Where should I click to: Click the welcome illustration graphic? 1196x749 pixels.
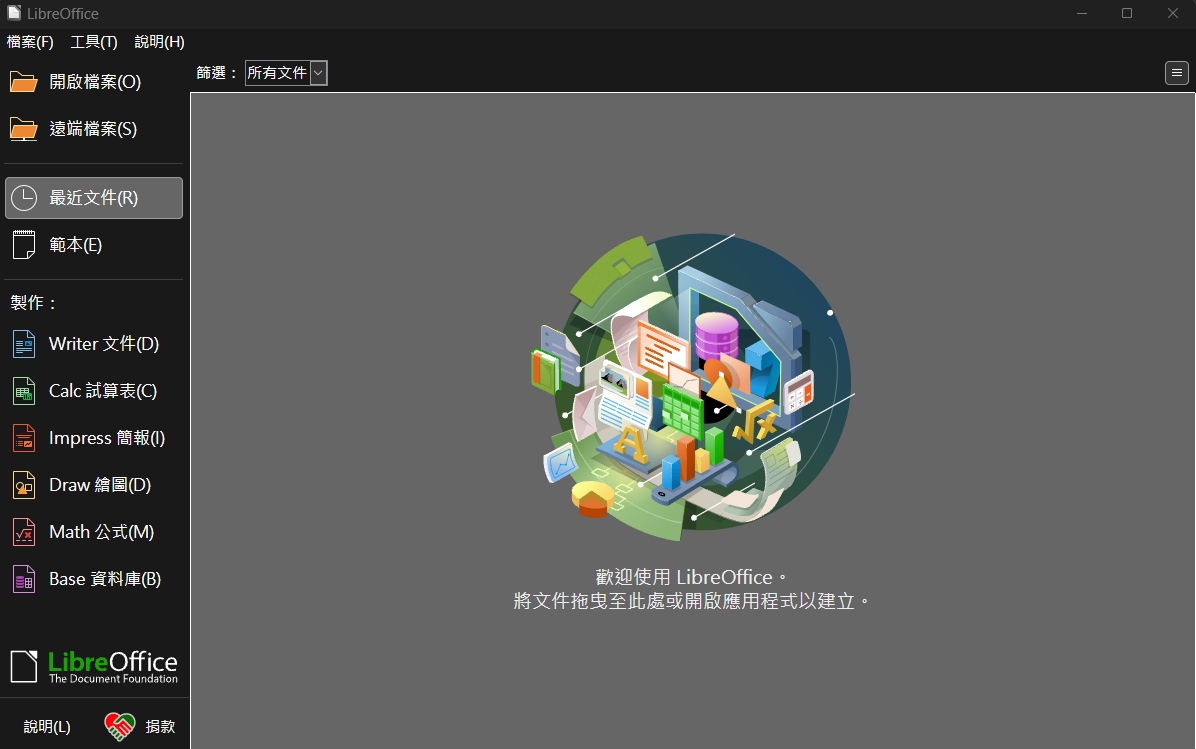click(x=692, y=387)
